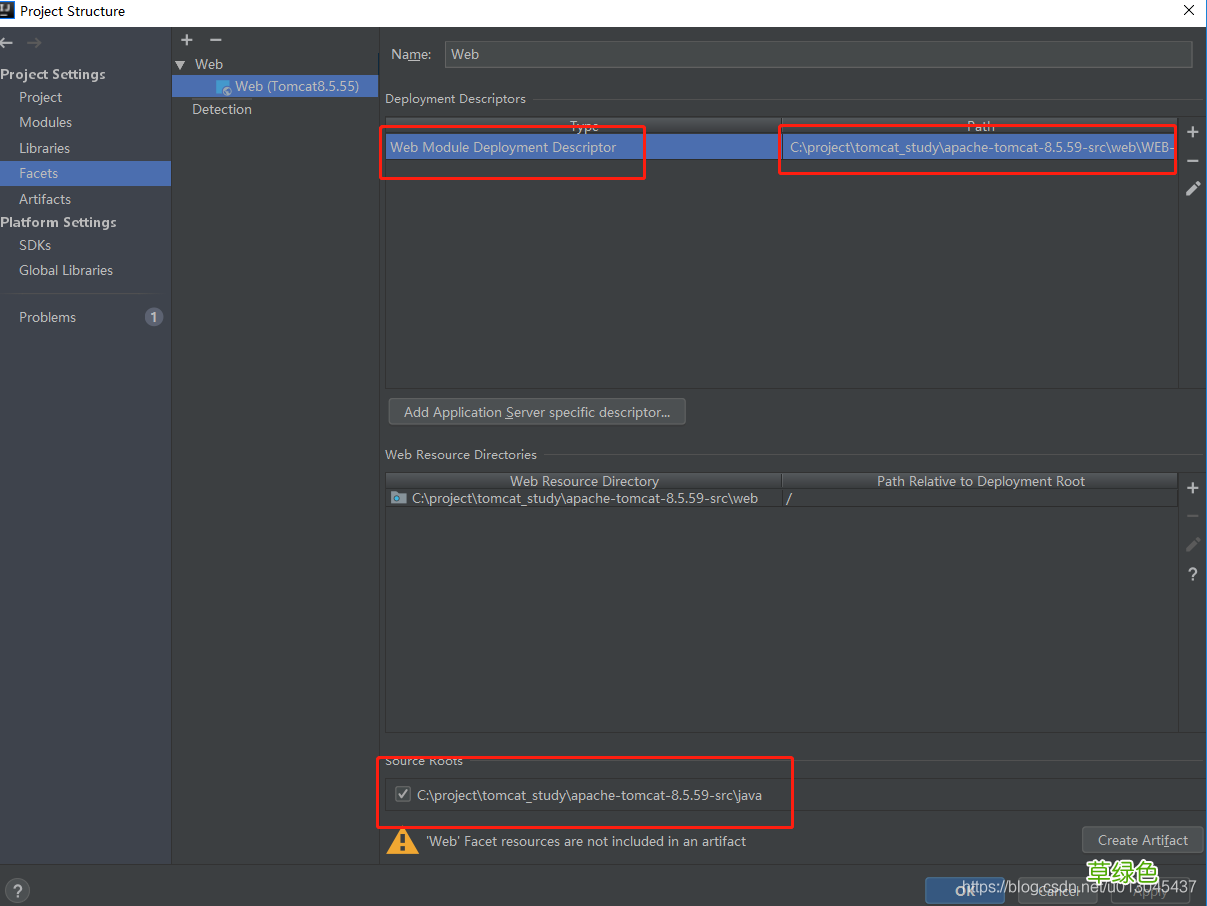Select the apache-tomcat-8.5.59-src\web directory row

(x=584, y=498)
